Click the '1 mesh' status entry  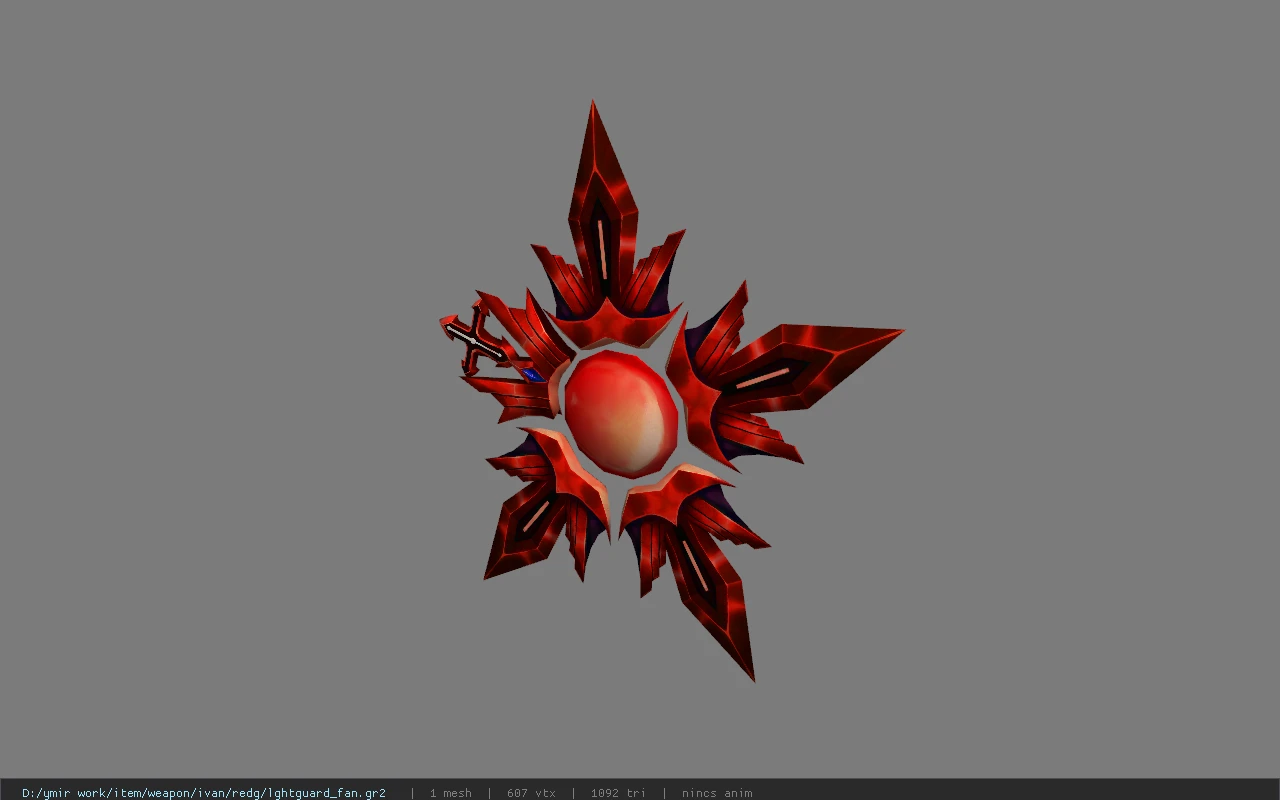(x=451, y=793)
